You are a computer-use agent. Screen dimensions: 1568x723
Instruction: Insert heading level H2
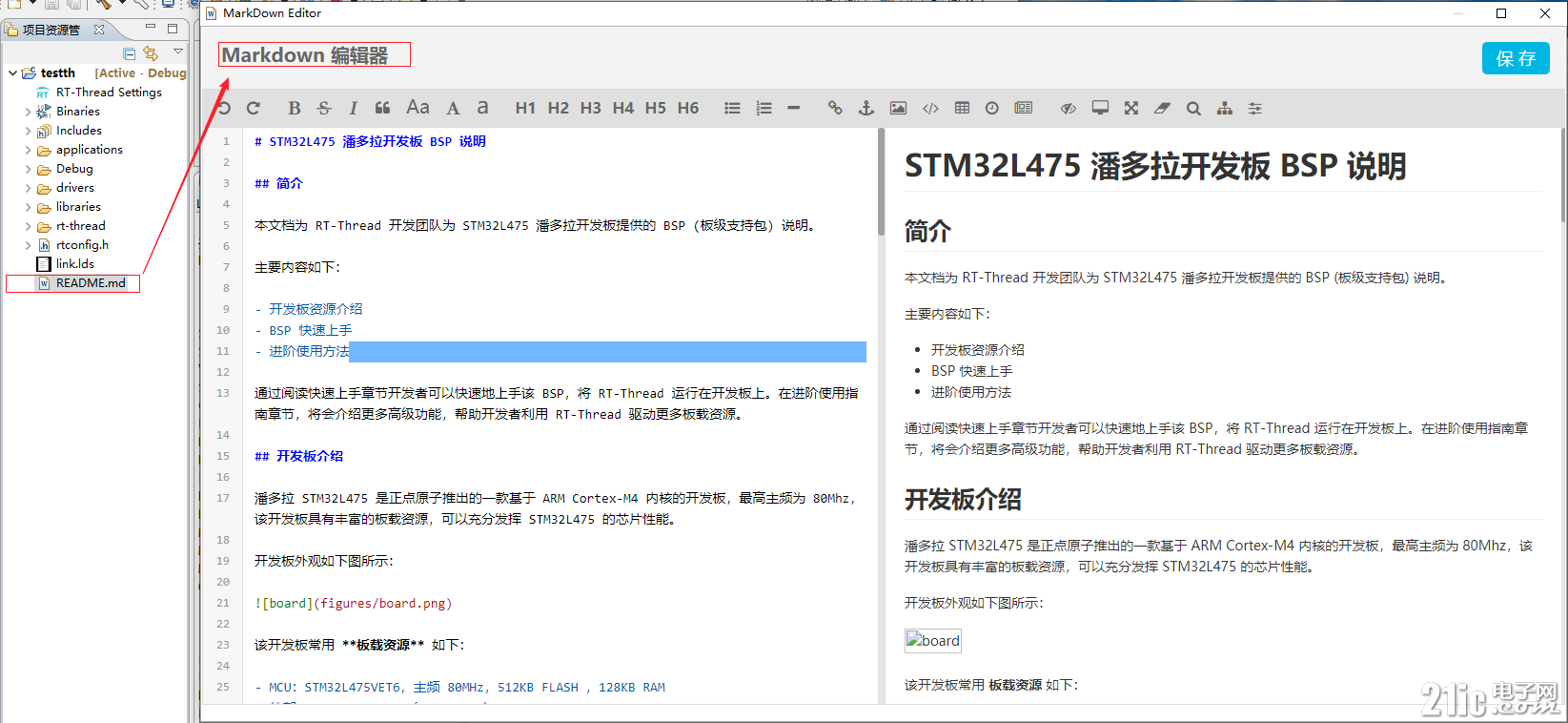click(x=559, y=108)
